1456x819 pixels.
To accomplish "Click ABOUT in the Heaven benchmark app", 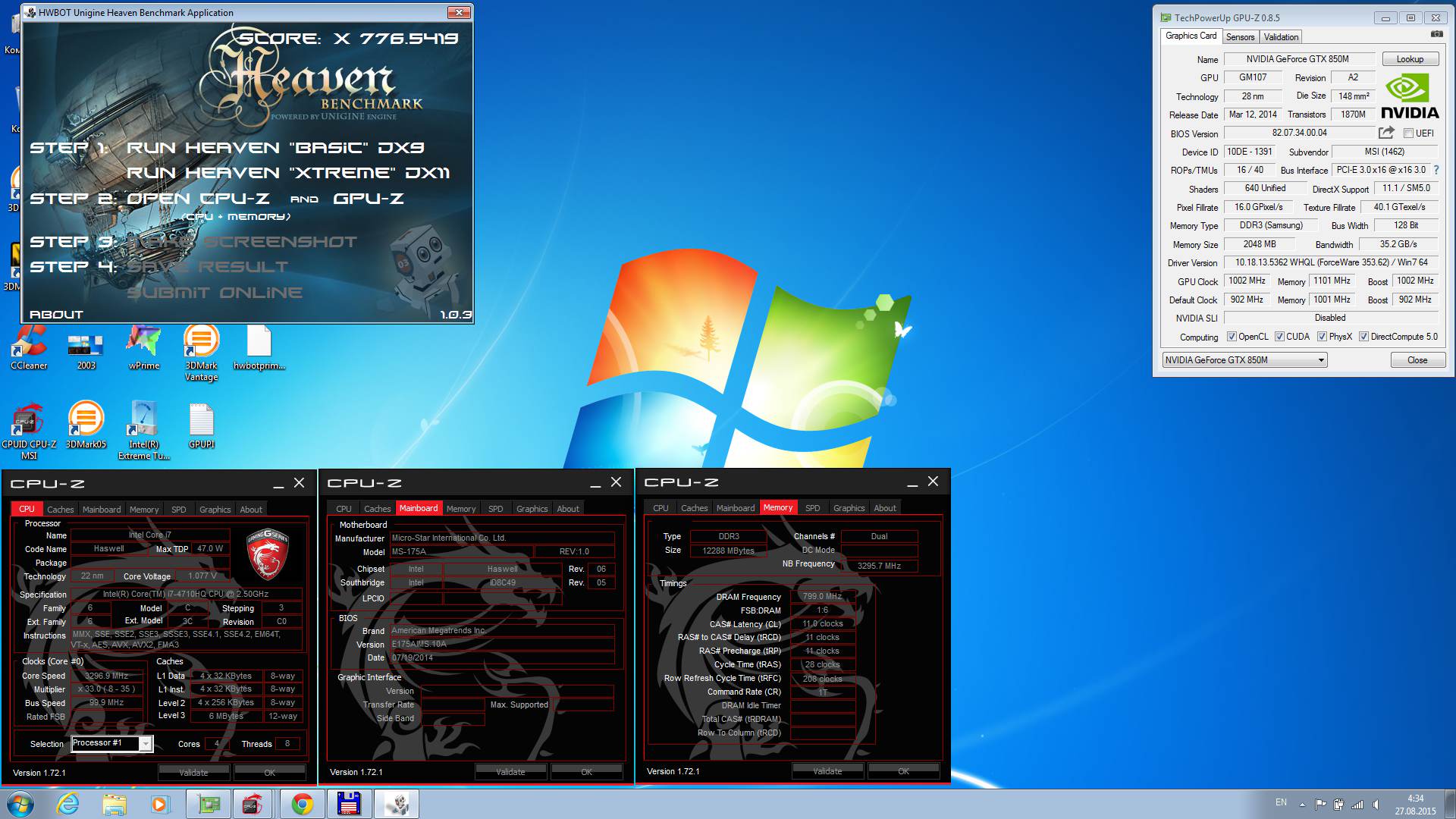I will tap(56, 315).
